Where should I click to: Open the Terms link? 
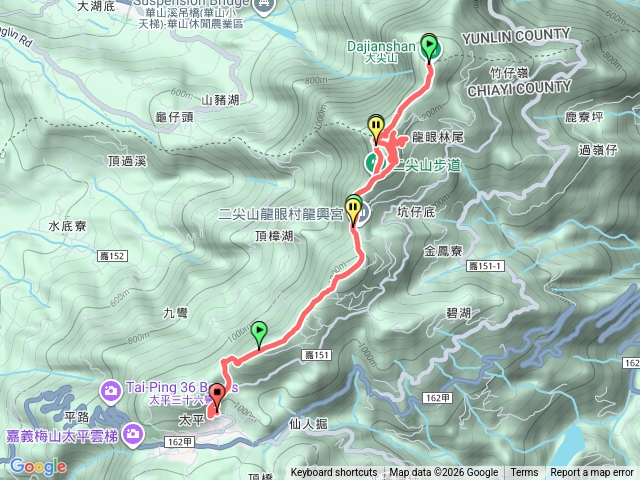coord(524,473)
